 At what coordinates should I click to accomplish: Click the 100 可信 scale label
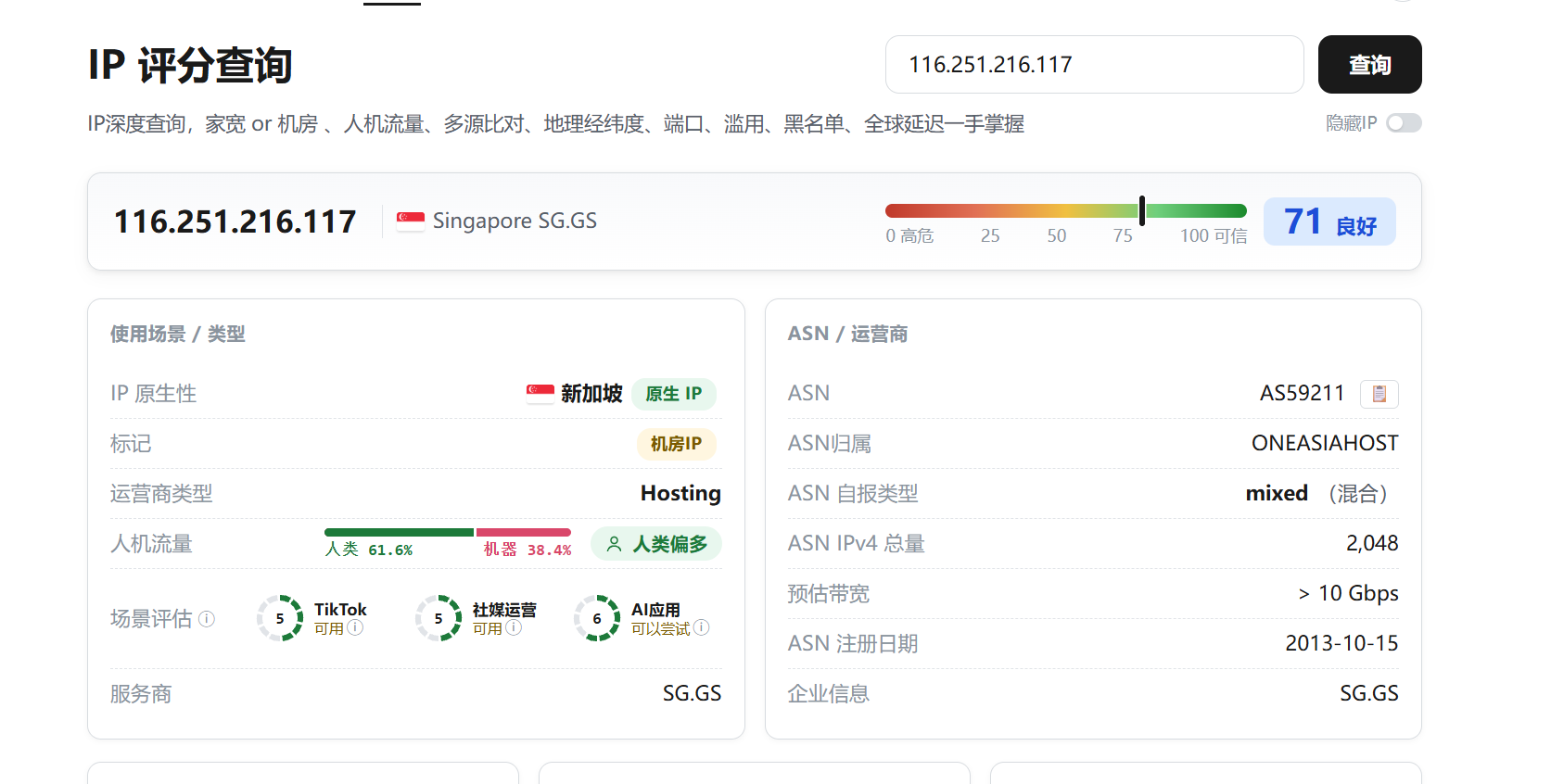coord(1214,235)
